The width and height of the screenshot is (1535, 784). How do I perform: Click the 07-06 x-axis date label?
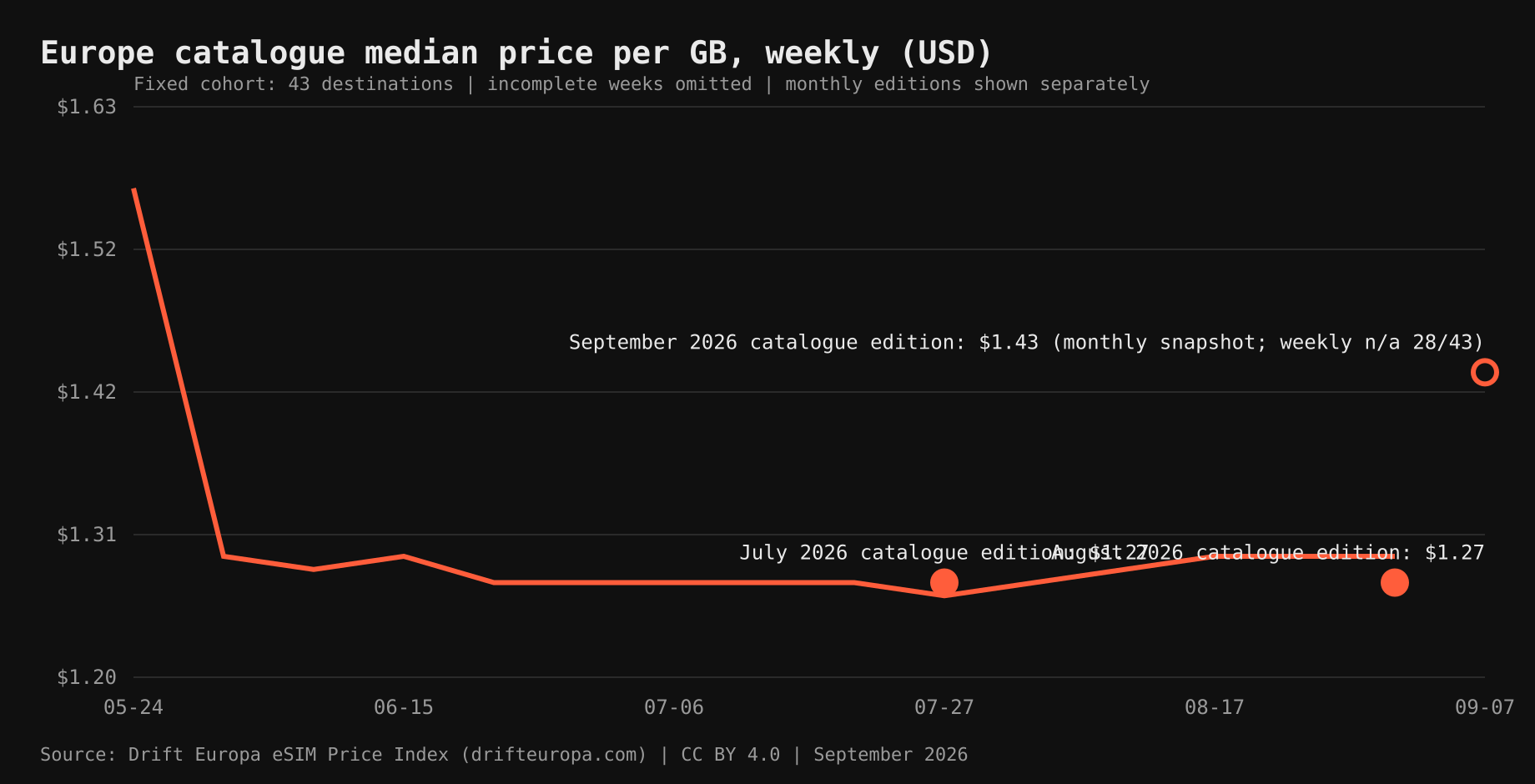tap(674, 707)
